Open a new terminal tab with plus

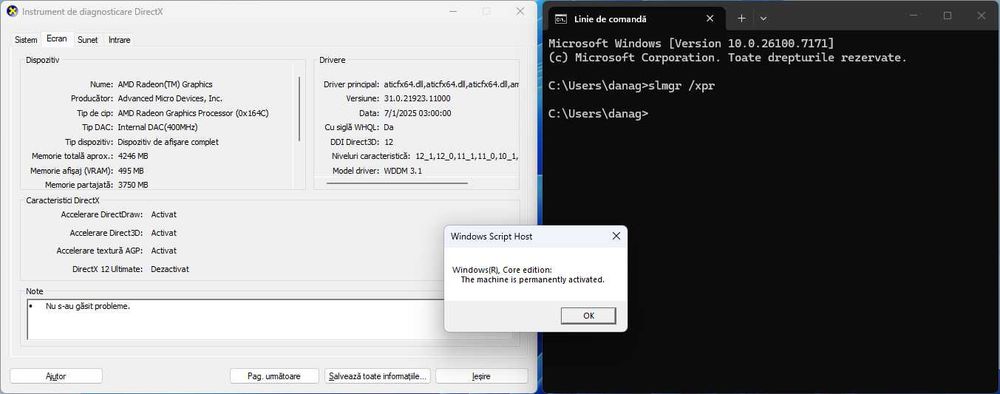[x=741, y=18]
